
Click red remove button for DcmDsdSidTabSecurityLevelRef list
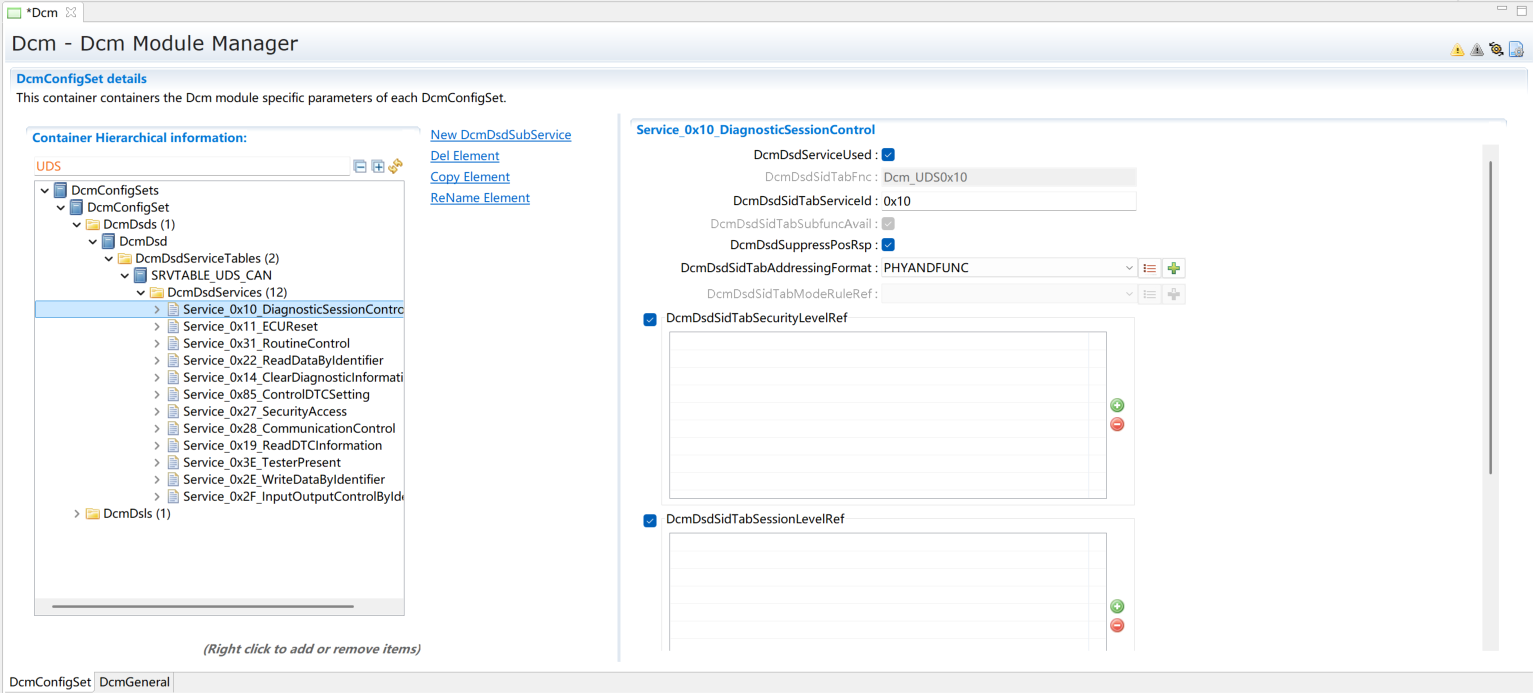[x=1117, y=425]
